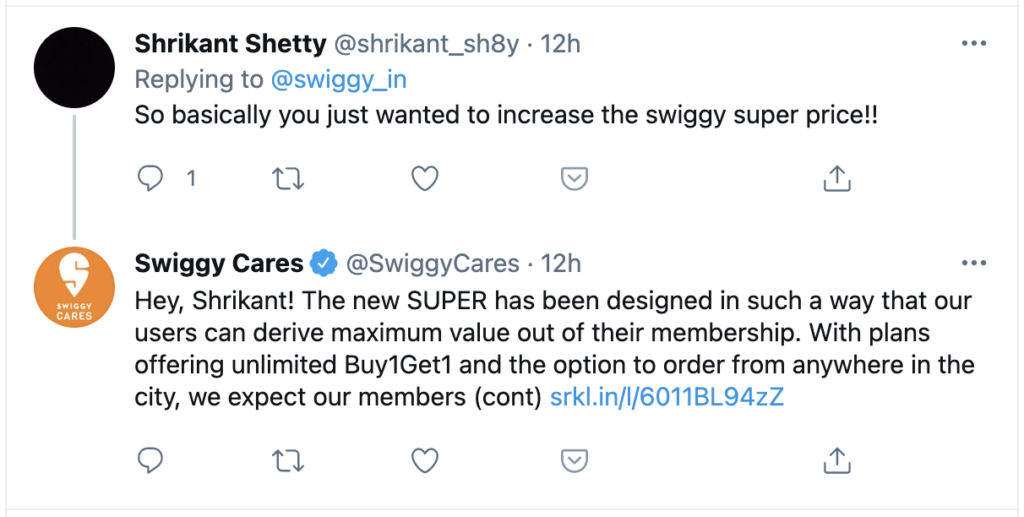The height and width of the screenshot is (517, 1024).
Task: Like the Swiggy Cares tweet
Action: click(x=426, y=460)
